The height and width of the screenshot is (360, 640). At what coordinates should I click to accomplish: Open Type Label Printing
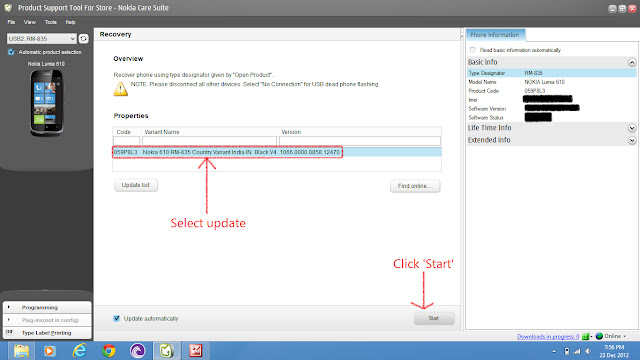(47, 333)
